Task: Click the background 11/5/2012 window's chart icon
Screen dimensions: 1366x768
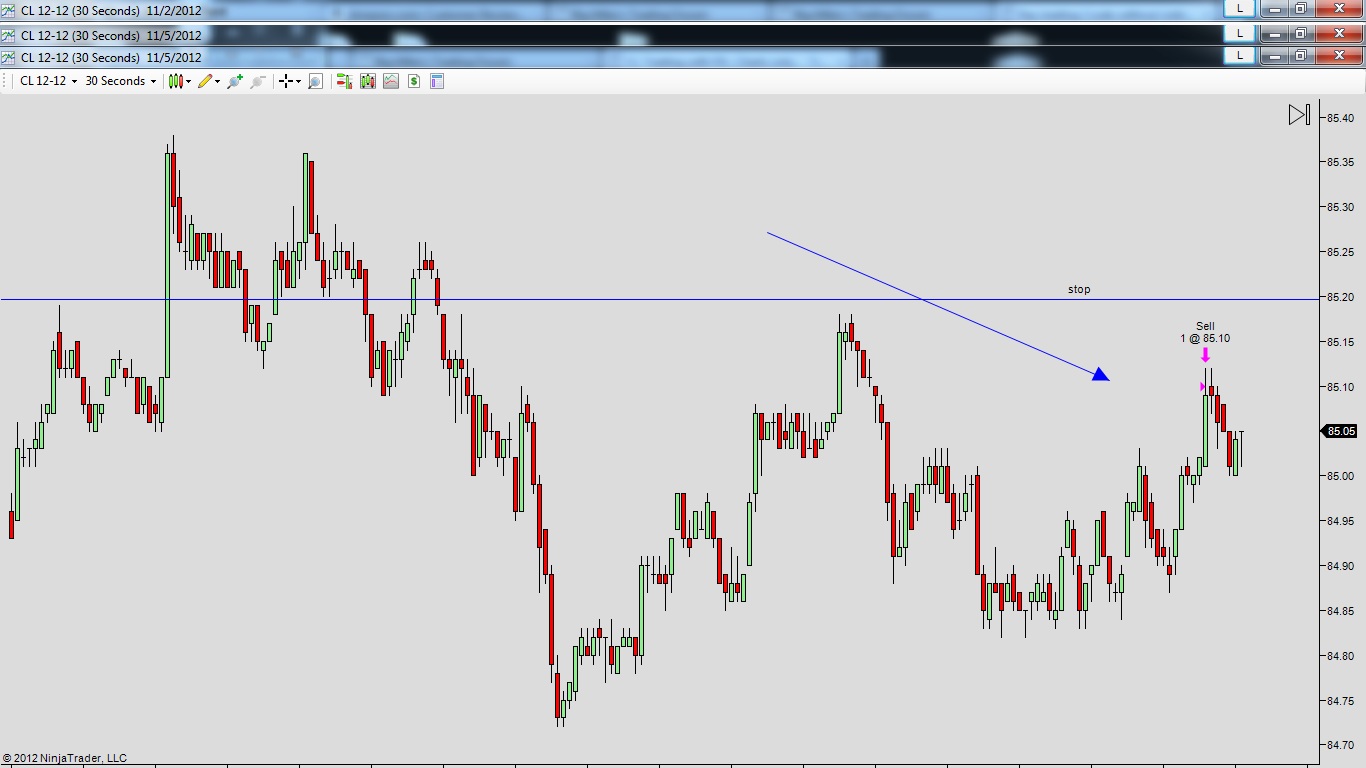Action: [9, 35]
